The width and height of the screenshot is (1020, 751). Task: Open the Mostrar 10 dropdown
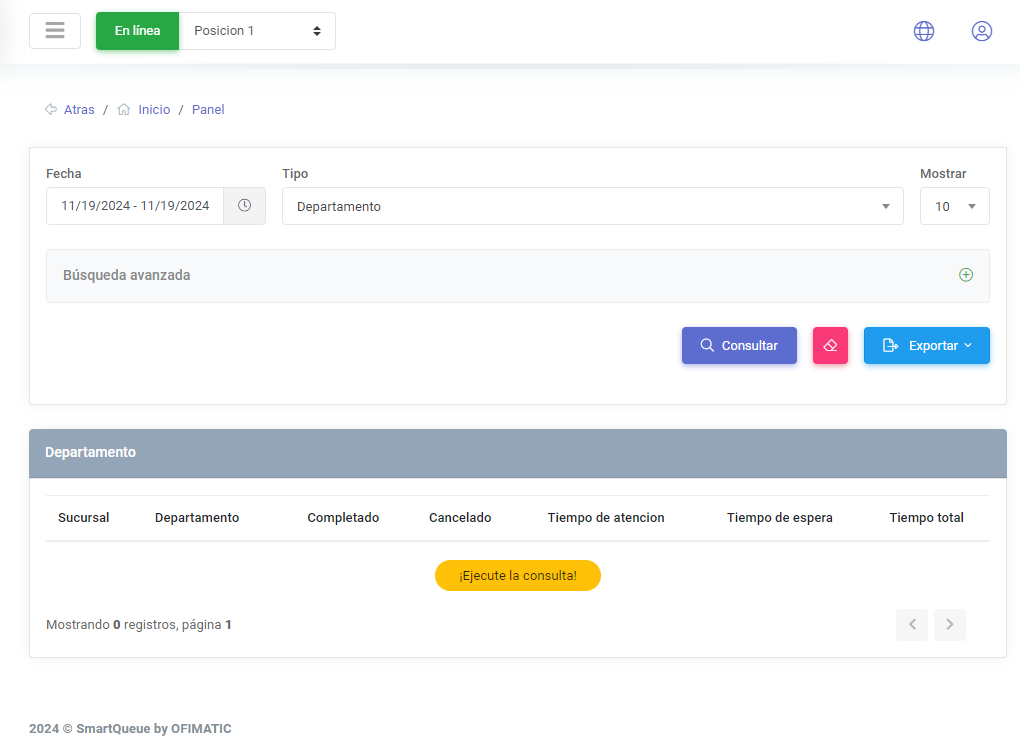[x=954, y=206]
